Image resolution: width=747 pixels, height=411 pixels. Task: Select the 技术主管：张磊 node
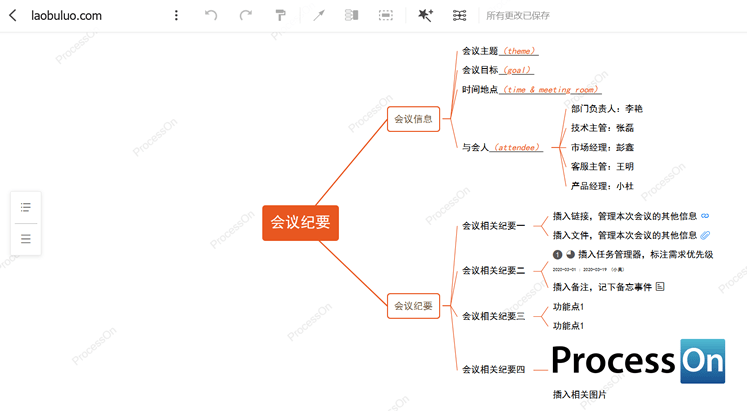tap(603, 128)
